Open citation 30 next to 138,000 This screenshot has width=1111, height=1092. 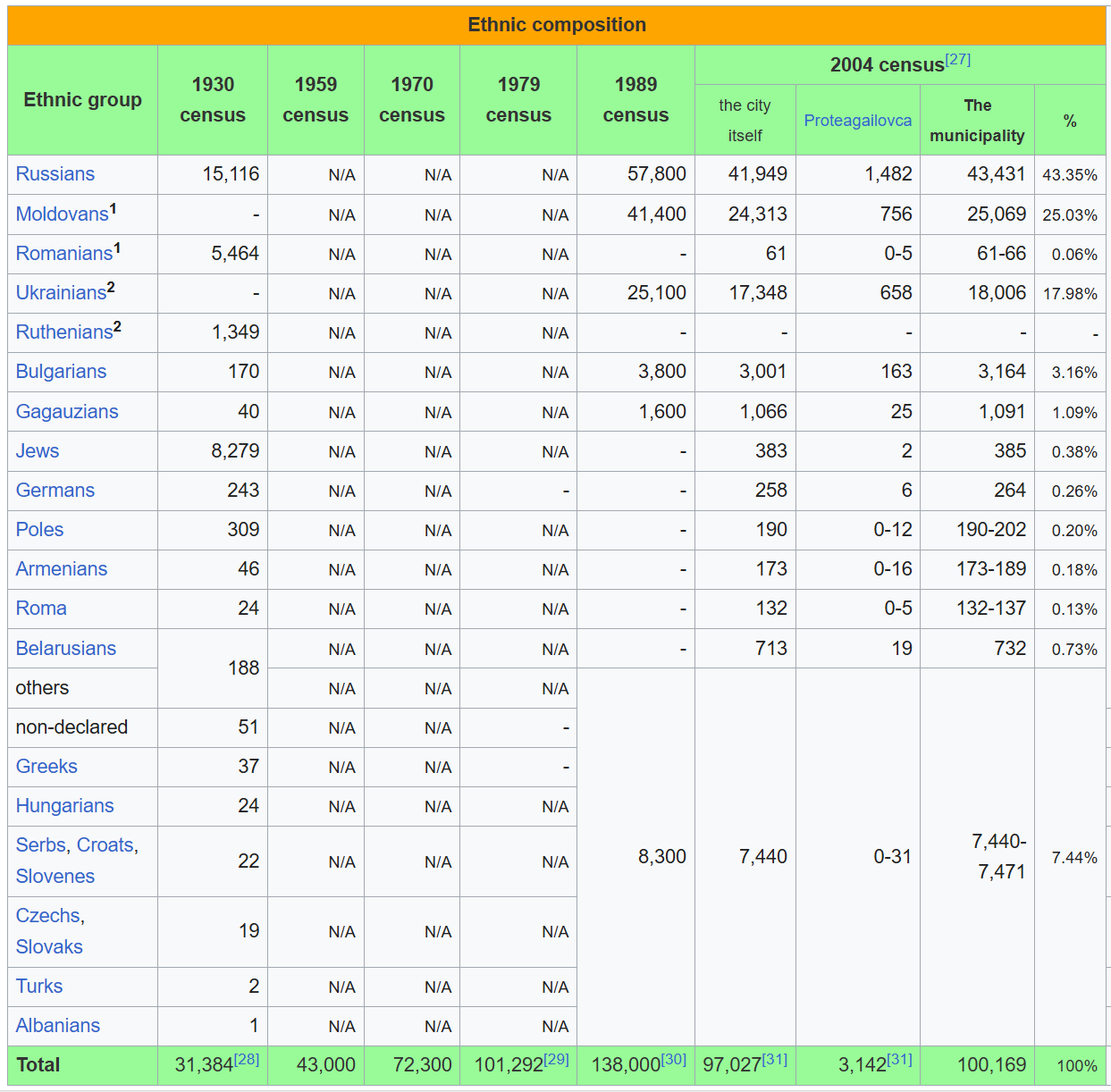[x=673, y=1059]
